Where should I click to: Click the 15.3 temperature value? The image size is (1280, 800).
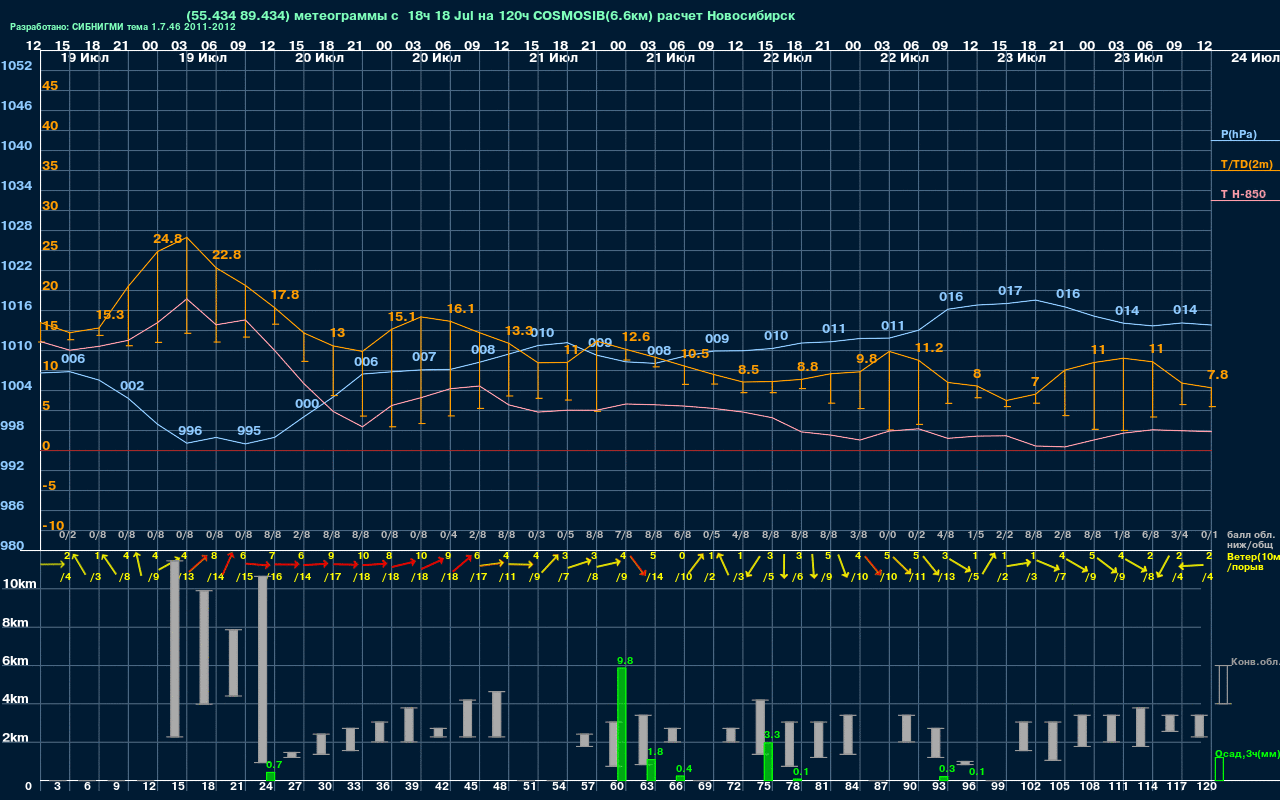110,315
